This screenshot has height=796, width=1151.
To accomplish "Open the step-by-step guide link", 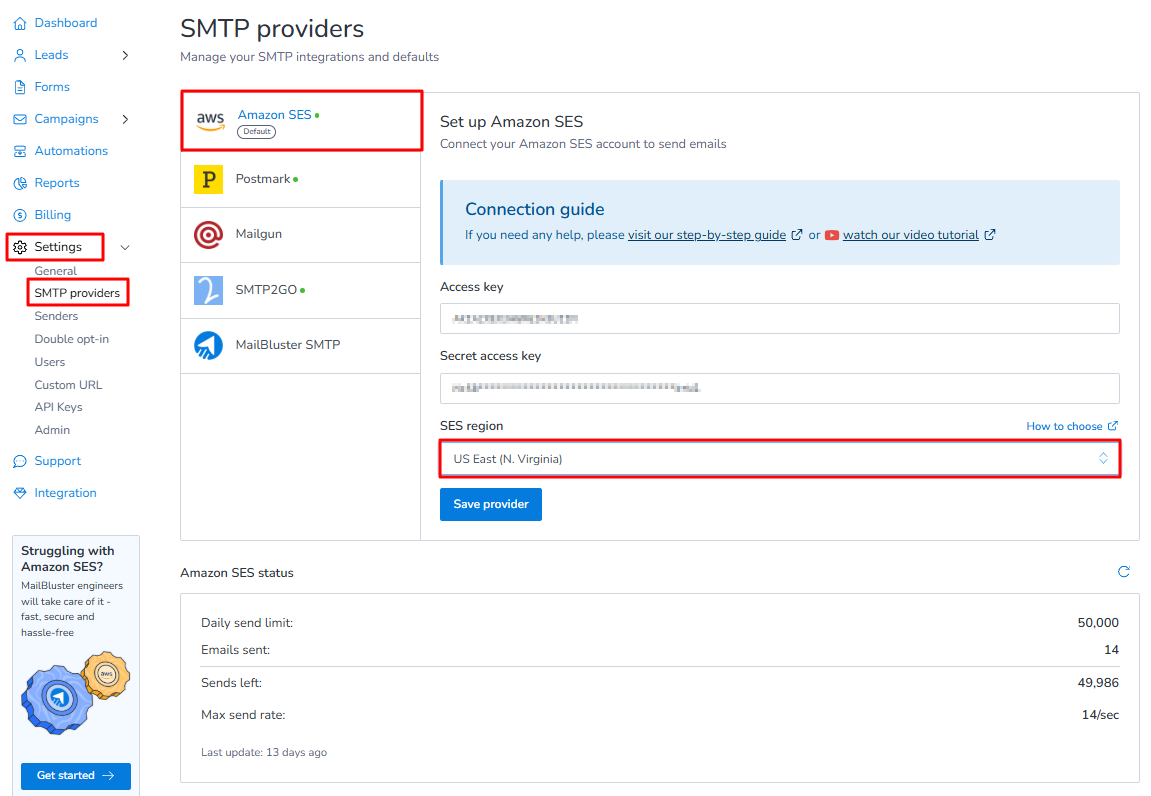I will [707, 235].
